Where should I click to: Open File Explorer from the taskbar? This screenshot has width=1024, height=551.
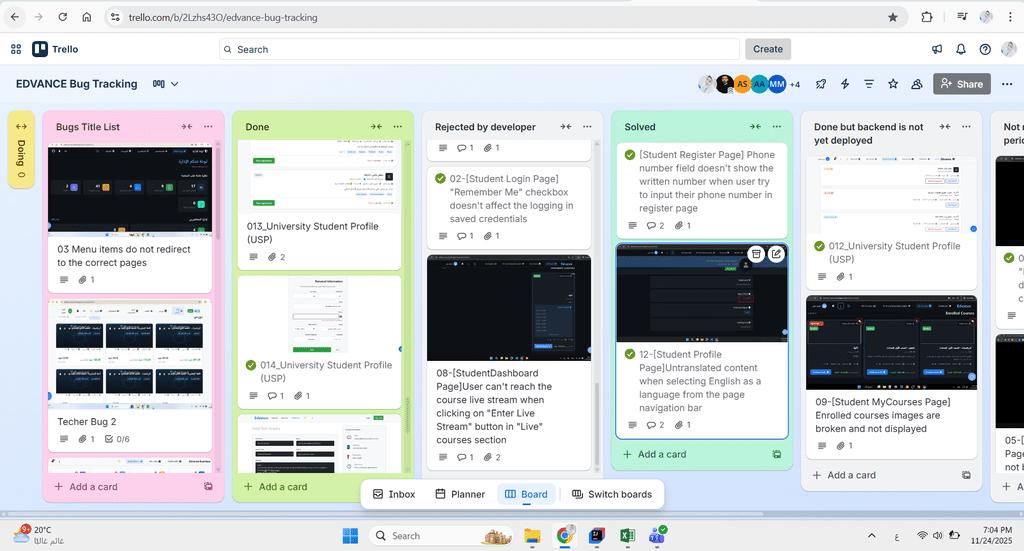532,535
